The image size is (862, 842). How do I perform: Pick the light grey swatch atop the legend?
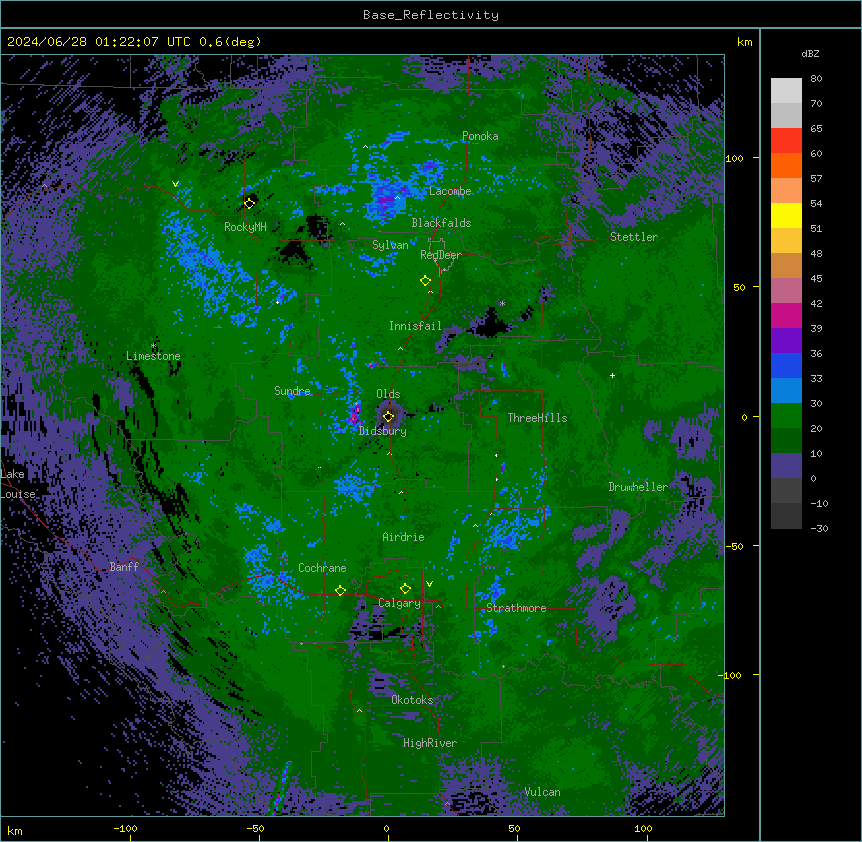pyautogui.click(x=786, y=91)
